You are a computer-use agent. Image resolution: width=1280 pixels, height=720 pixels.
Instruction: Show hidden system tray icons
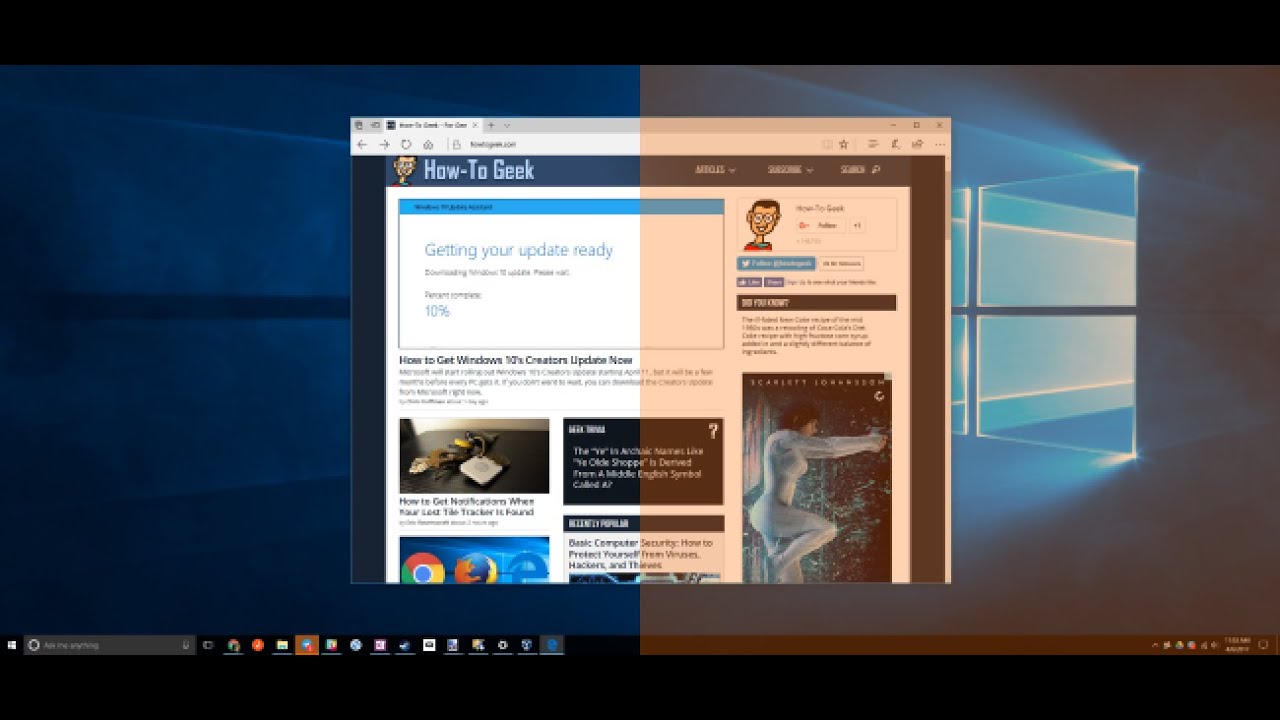coord(1155,645)
